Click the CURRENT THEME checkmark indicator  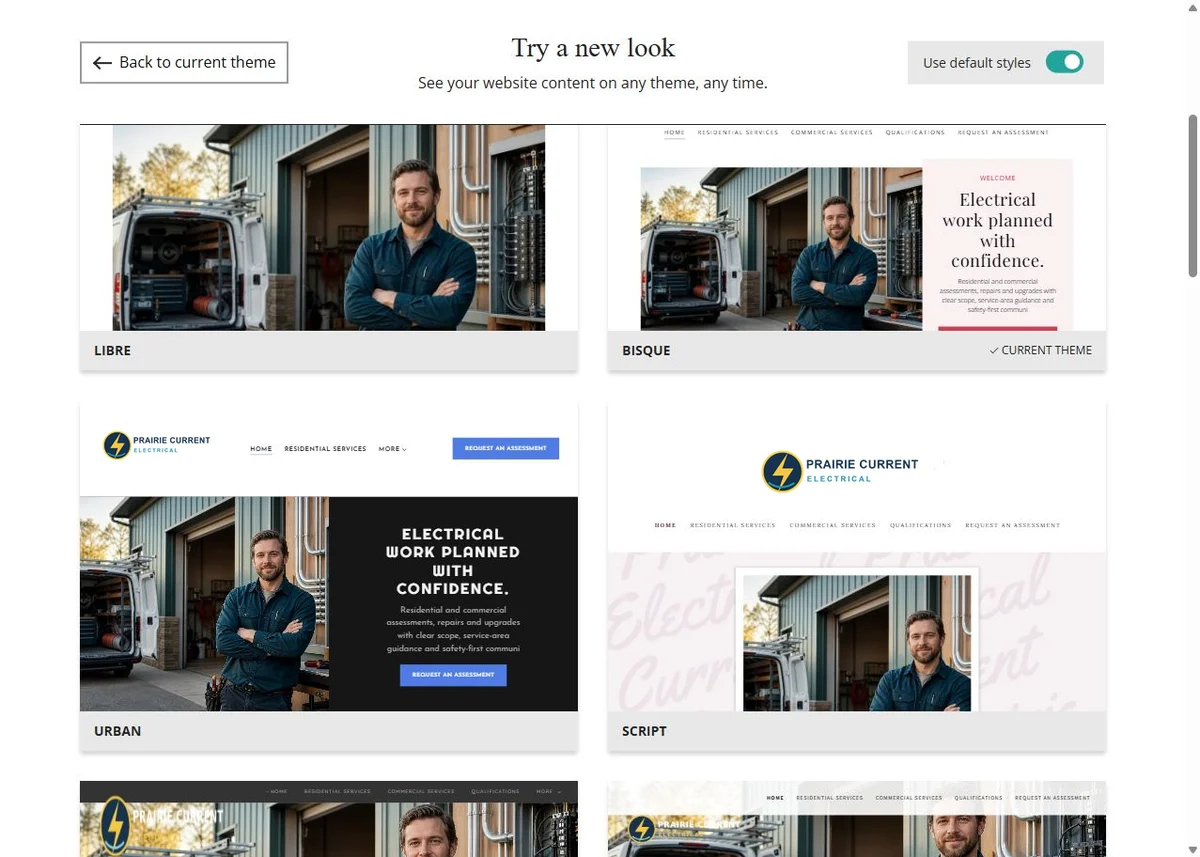pos(1040,350)
